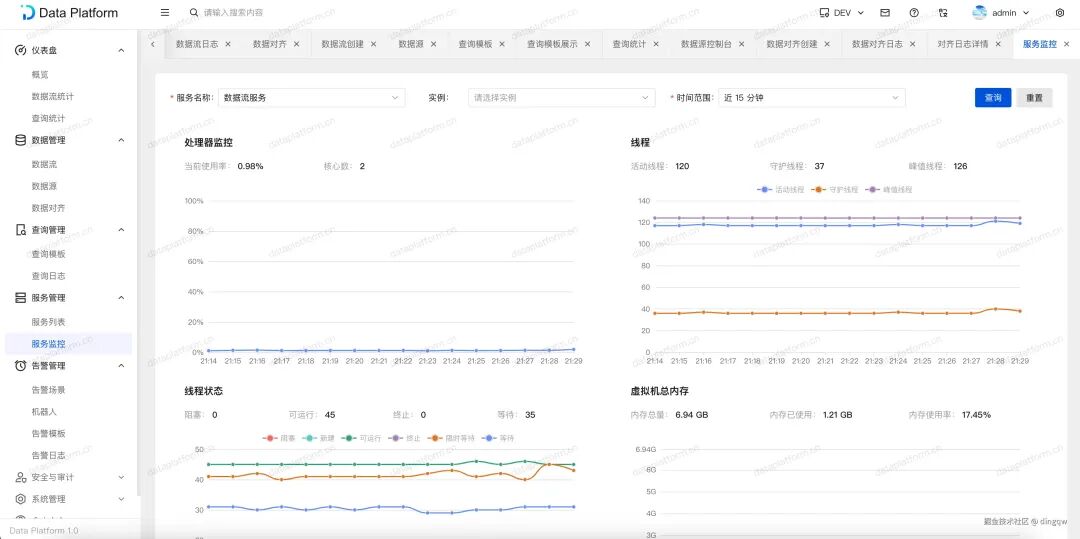Click the 服务管理 icon in sidebar

click(21, 297)
